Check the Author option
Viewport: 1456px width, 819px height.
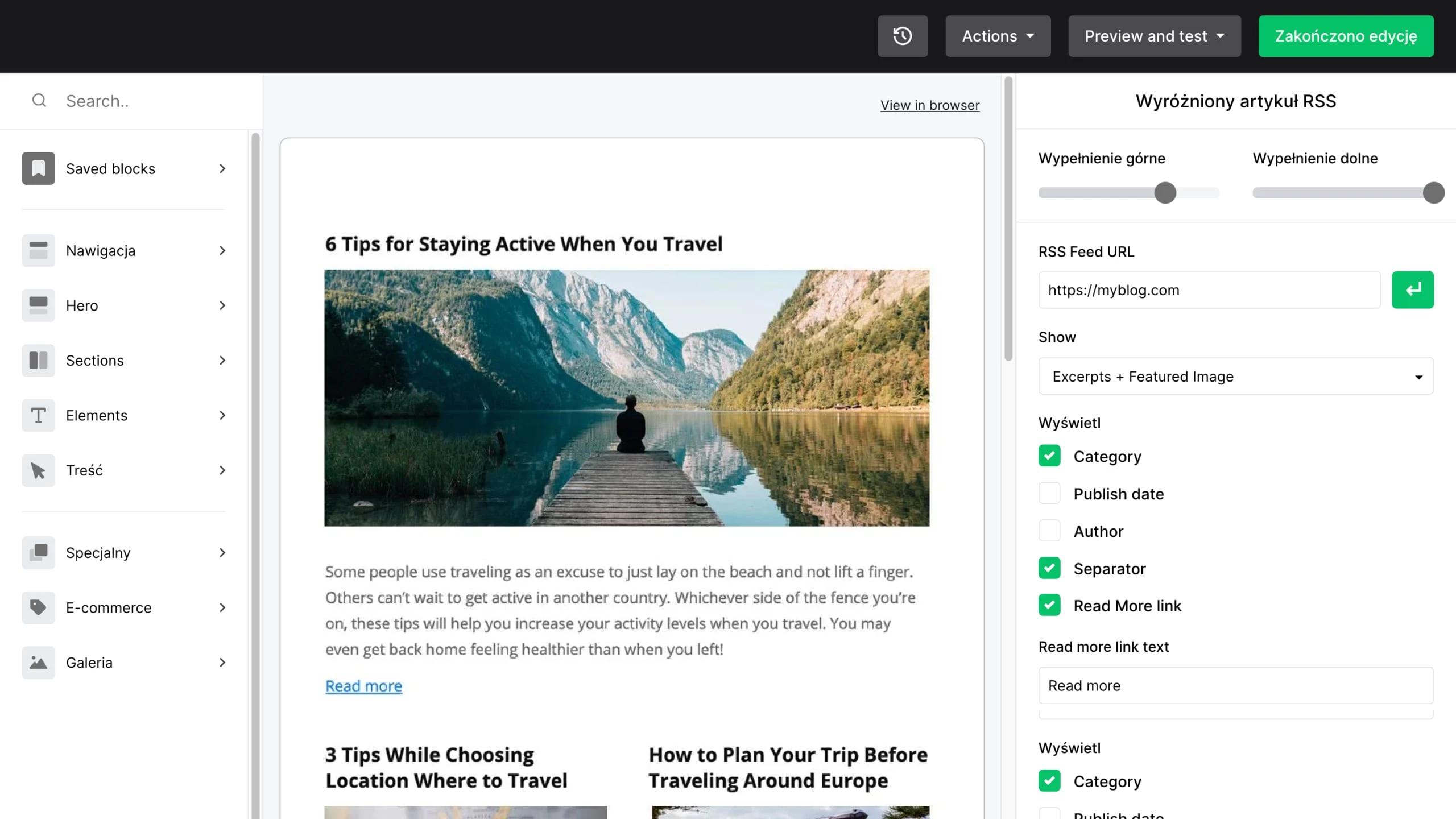[x=1049, y=531]
